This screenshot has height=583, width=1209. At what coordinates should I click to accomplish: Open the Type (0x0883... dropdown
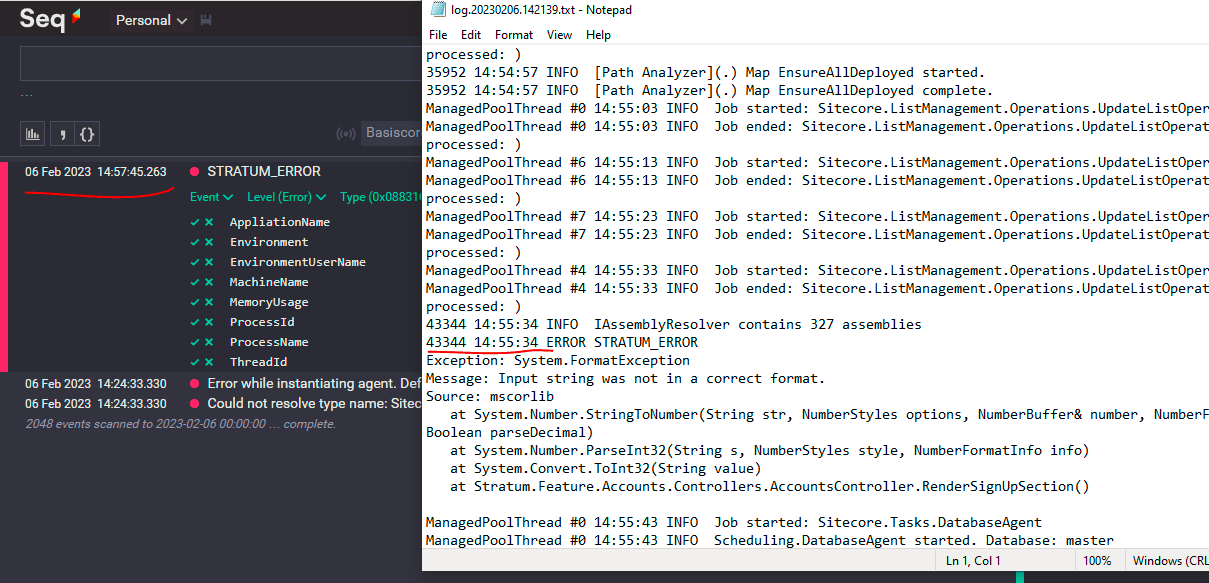pyautogui.click(x=380, y=197)
